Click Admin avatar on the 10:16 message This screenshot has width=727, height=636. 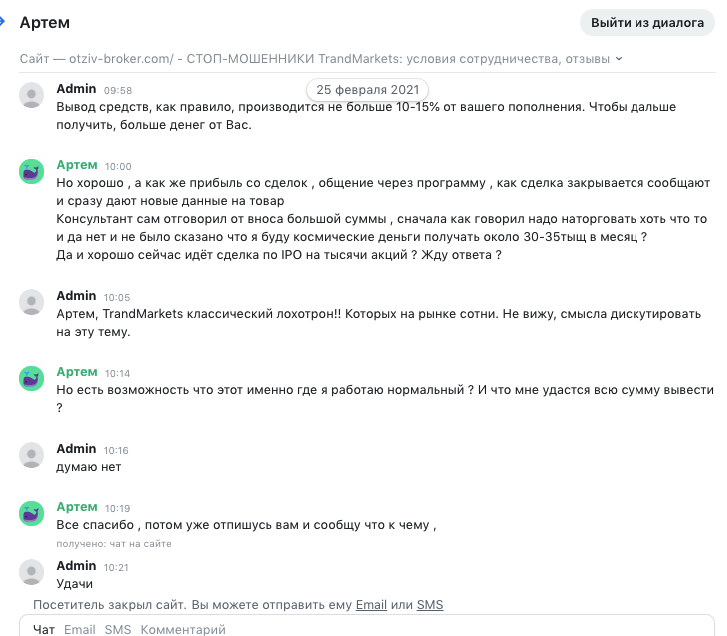click(32, 455)
